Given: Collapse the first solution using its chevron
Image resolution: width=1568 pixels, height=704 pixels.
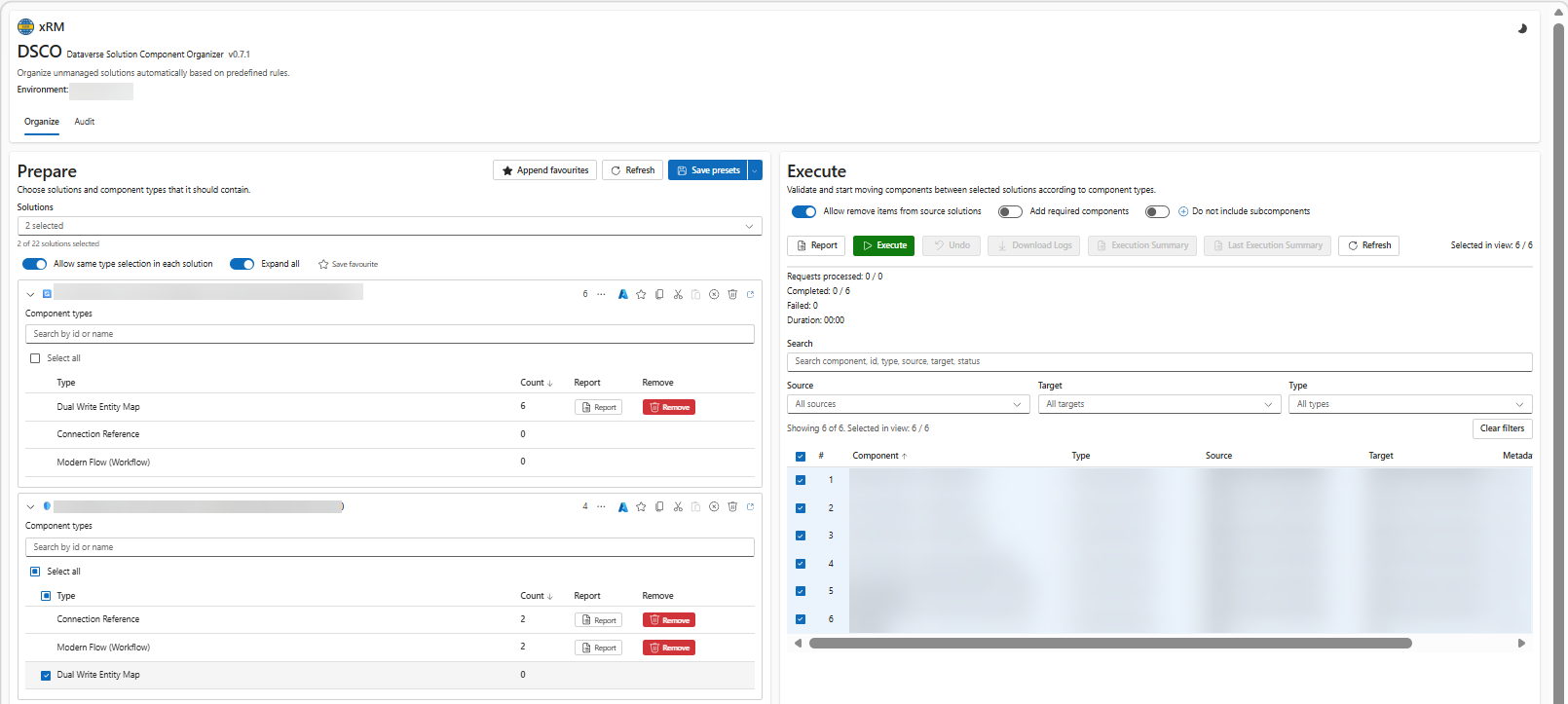Looking at the screenshot, I should [30, 294].
